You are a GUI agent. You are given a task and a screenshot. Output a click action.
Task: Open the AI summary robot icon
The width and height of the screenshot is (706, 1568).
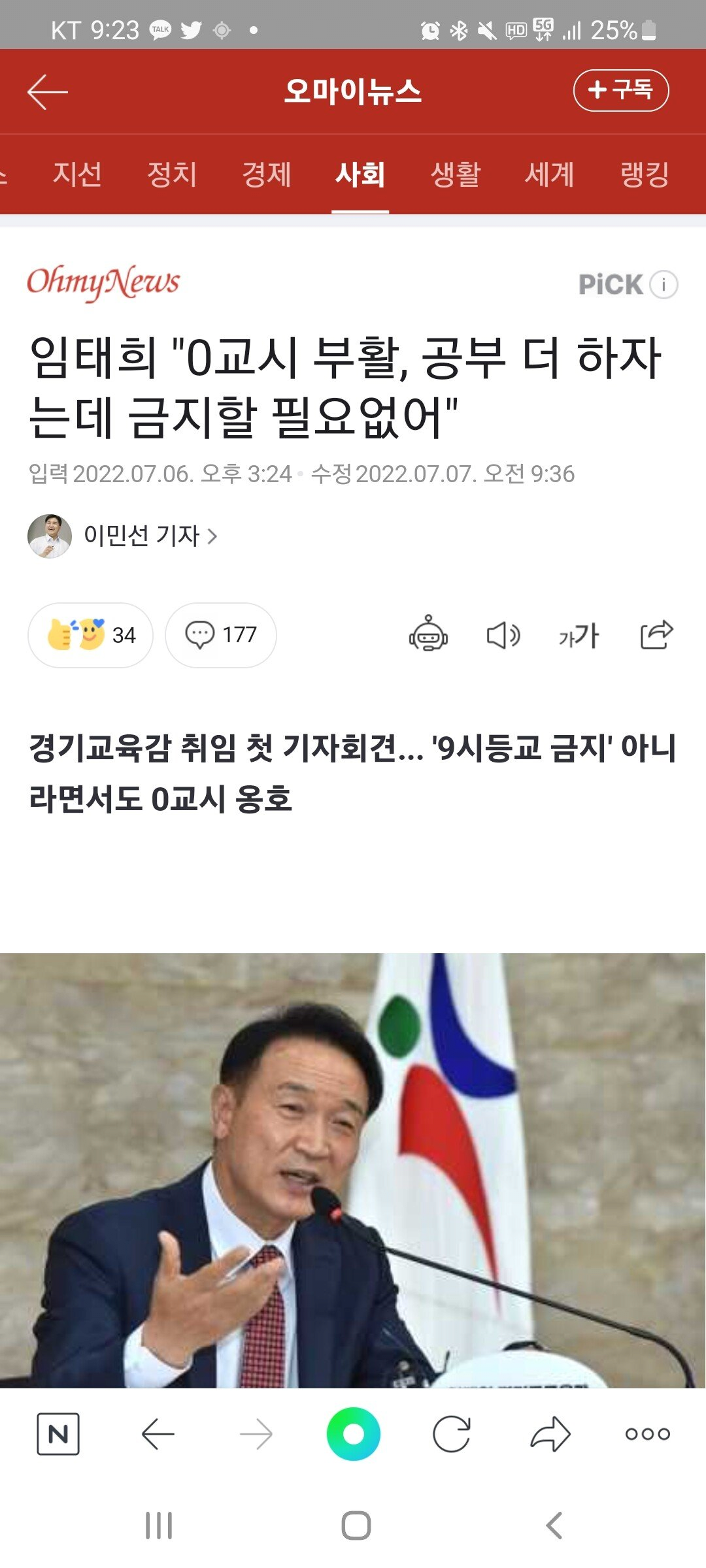pos(428,634)
